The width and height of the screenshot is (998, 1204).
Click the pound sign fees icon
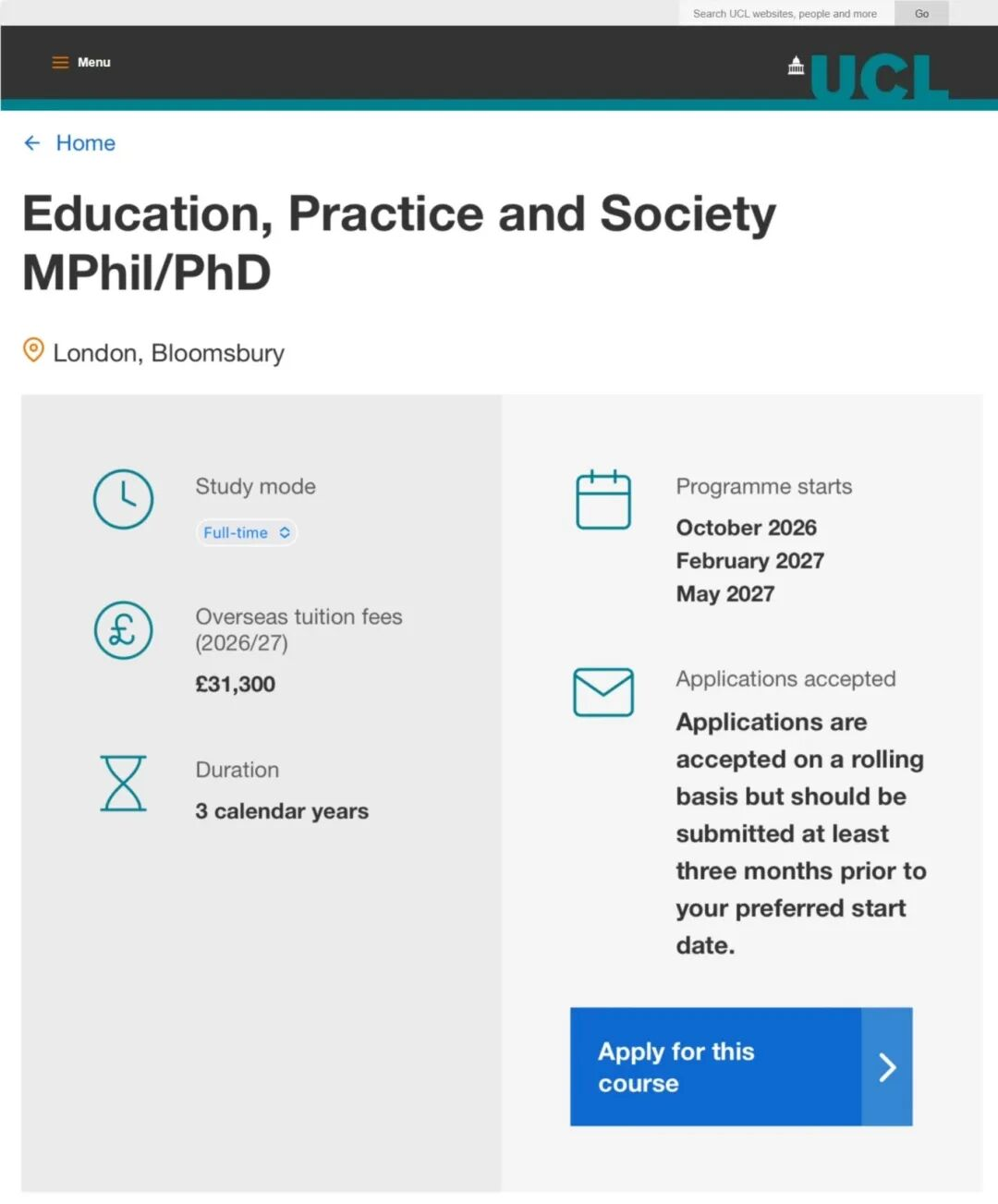[x=123, y=630]
